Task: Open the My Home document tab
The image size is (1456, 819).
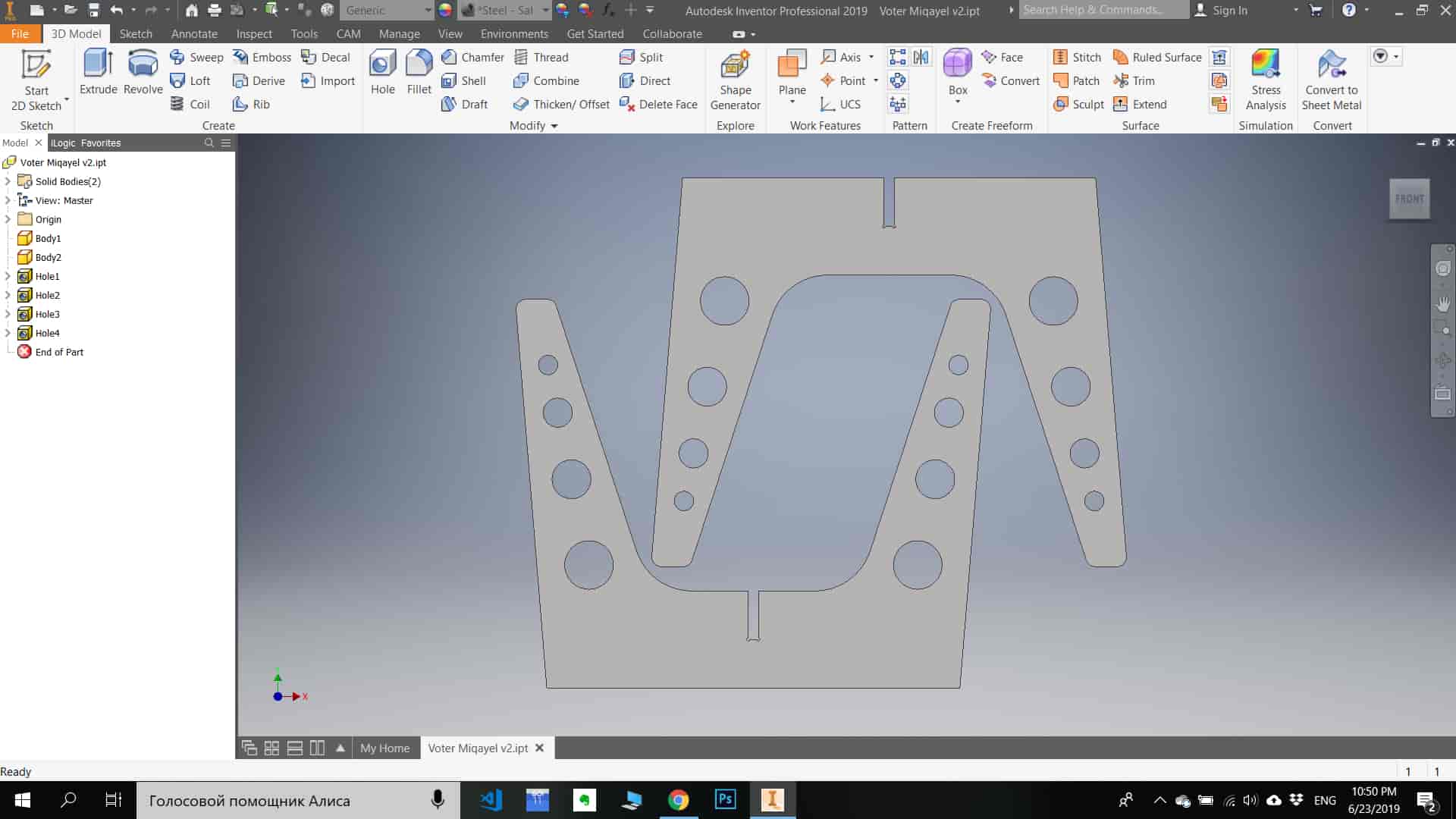Action: (384, 748)
